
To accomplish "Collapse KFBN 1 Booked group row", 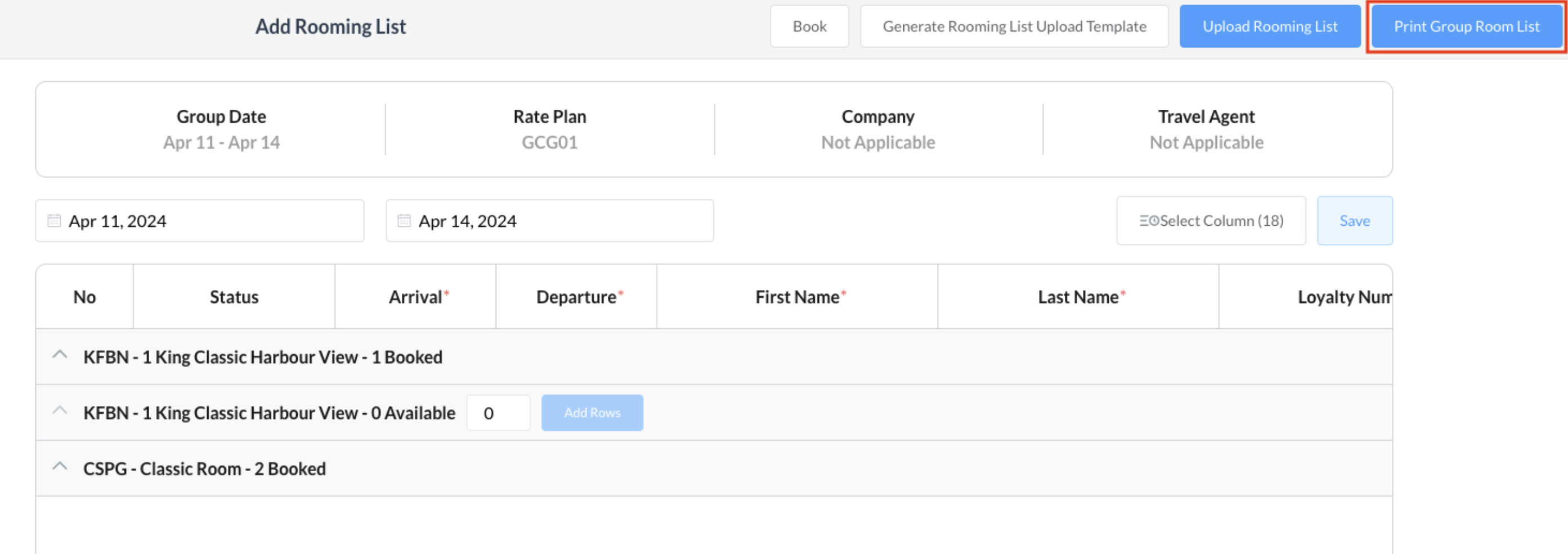I will tap(60, 355).
